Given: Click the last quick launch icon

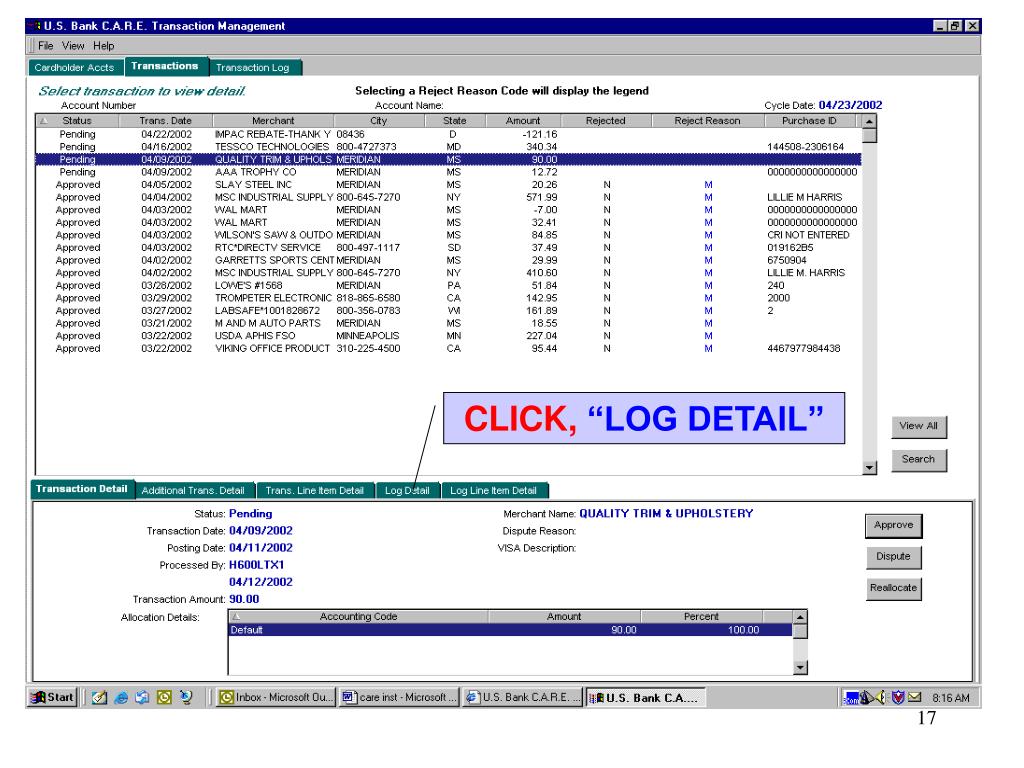Looking at the screenshot, I should 186,697.
